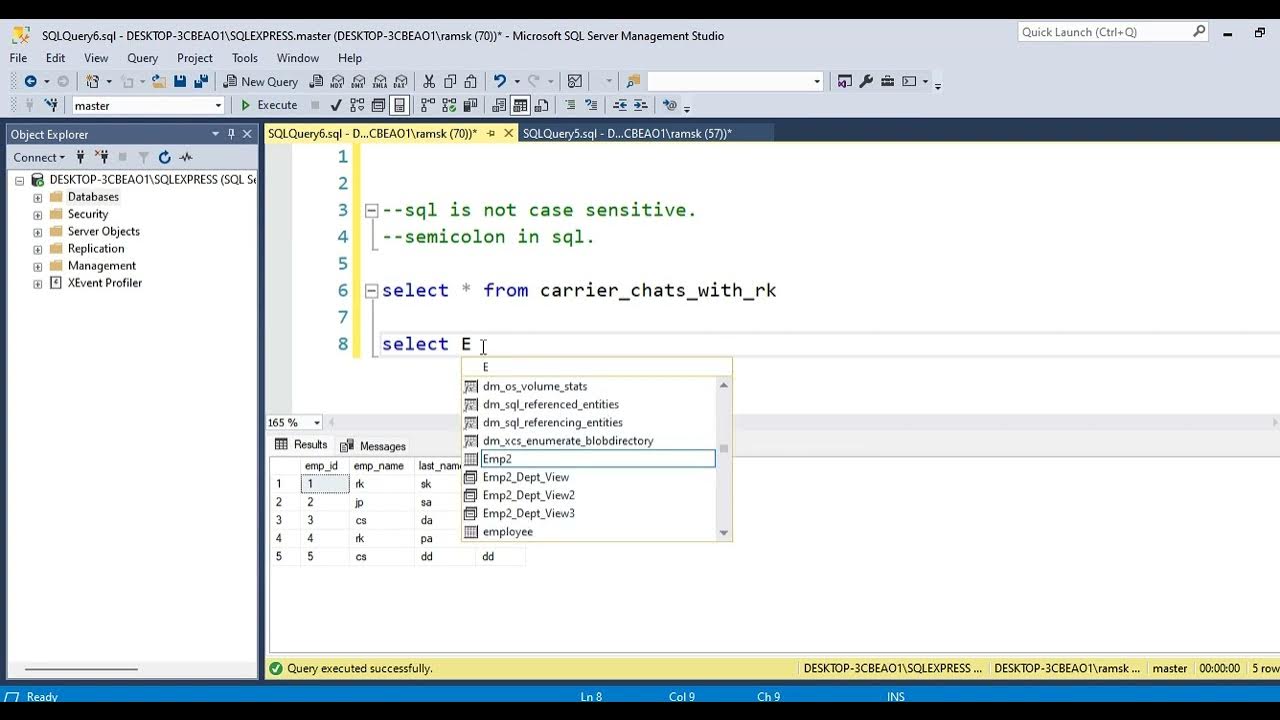Comment out the selected lines

[570, 105]
